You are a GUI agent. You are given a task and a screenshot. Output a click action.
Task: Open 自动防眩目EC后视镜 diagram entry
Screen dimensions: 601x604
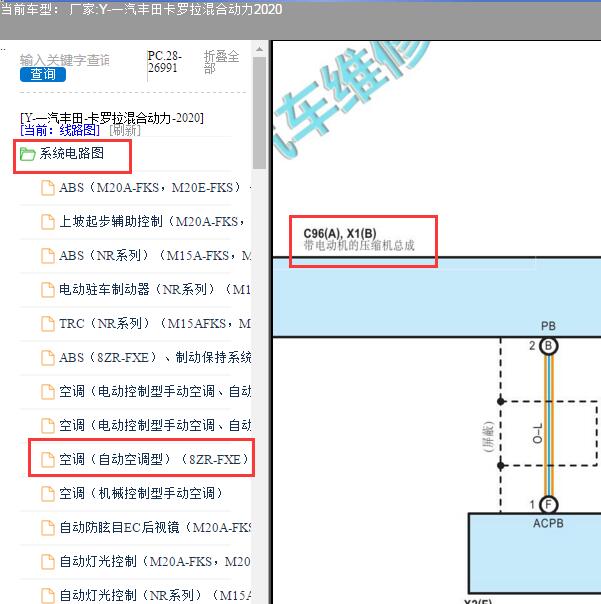155,527
